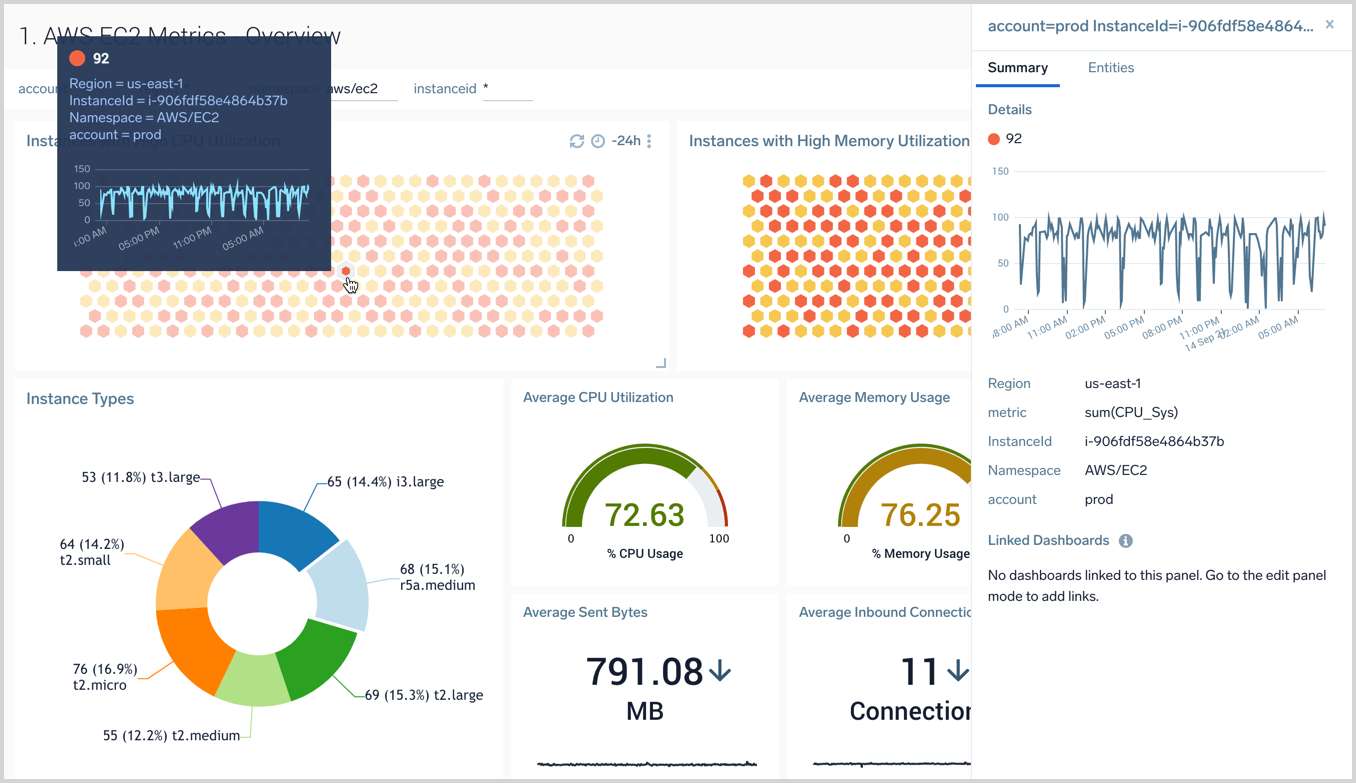Screen dimensions: 1356x783
Task: Open the -24h time range selector
Action: (626, 141)
